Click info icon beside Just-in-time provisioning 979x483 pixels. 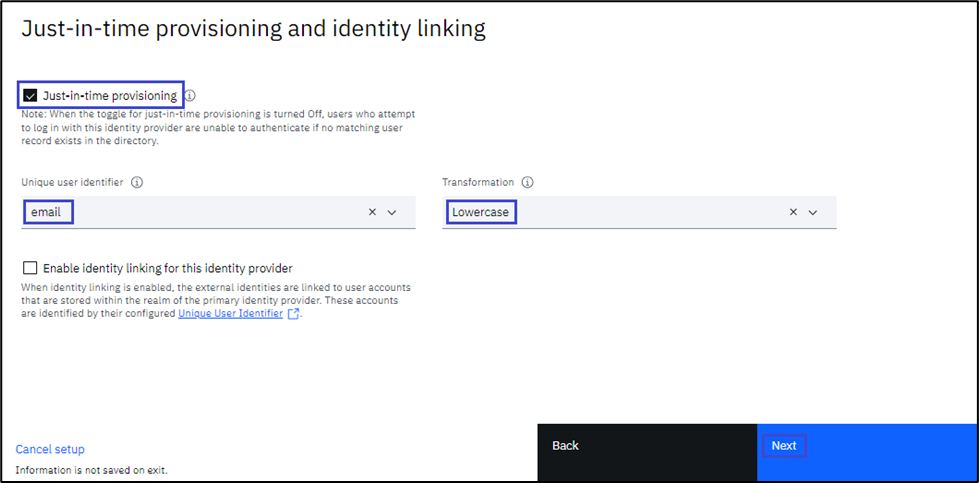[190, 96]
